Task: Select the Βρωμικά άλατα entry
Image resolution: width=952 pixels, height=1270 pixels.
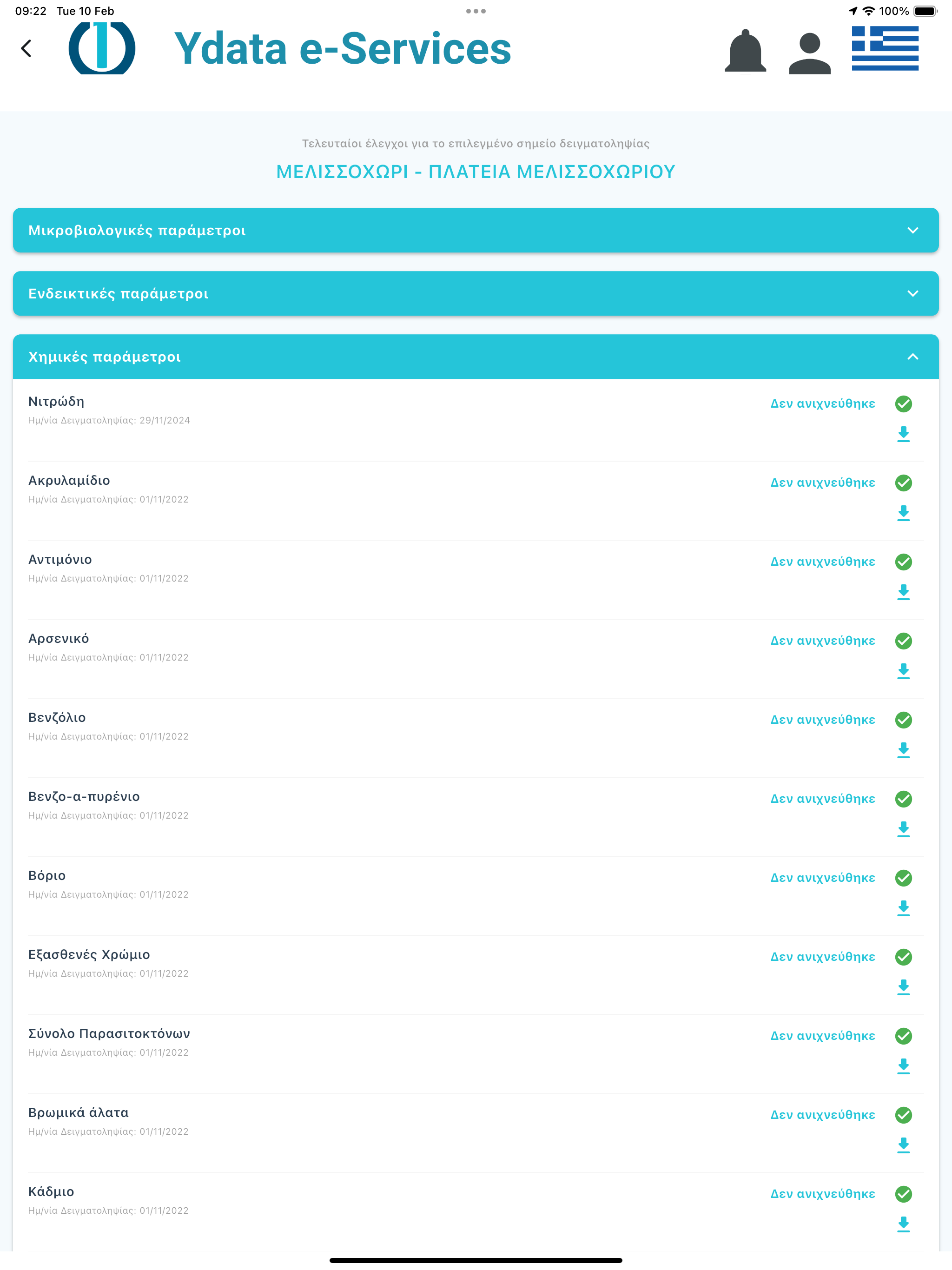Action: [476, 1133]
